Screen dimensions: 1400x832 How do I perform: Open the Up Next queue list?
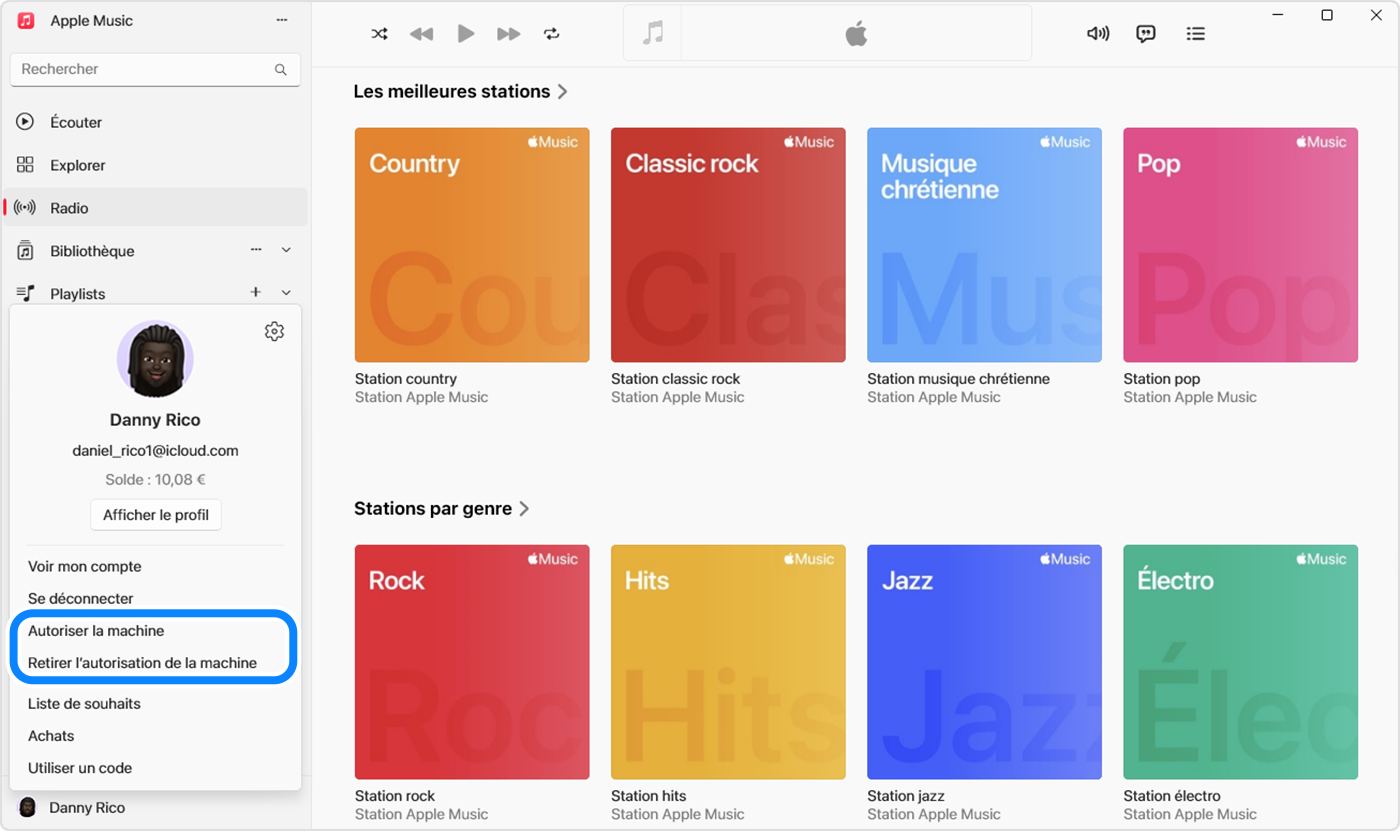[1195, 34]
